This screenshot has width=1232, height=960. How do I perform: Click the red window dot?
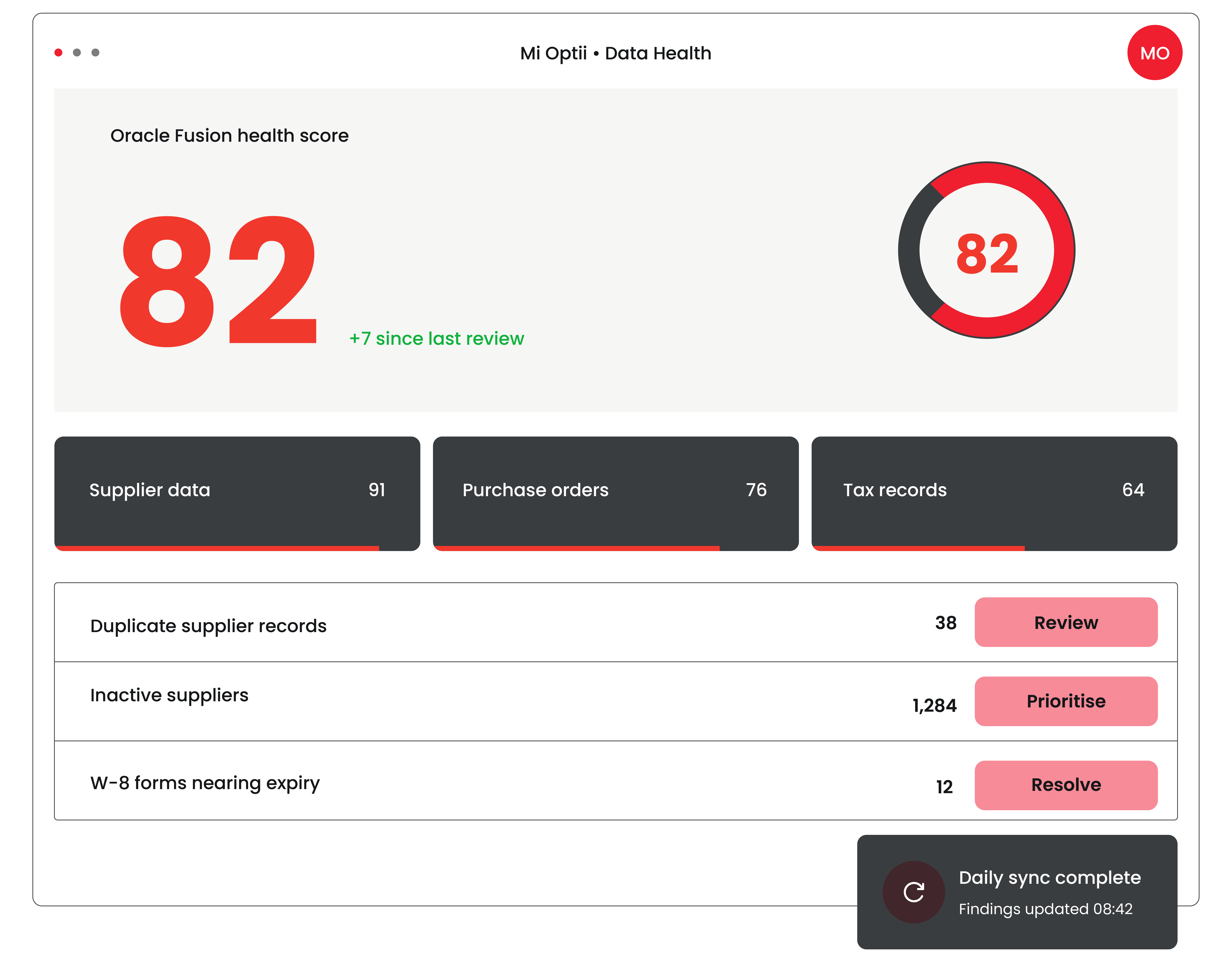[x=58, y=53]
